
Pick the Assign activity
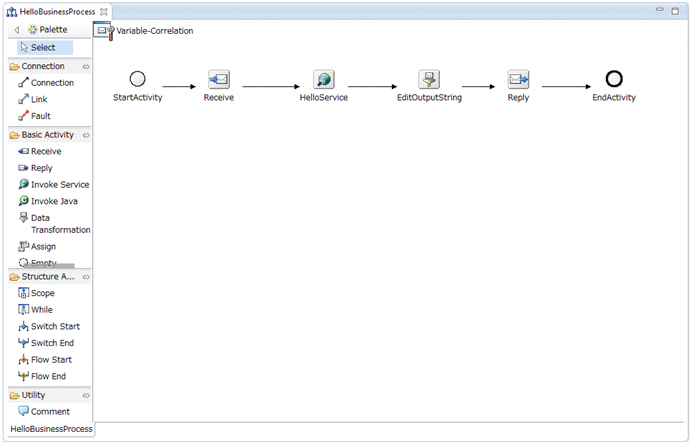tap(37, 247)
